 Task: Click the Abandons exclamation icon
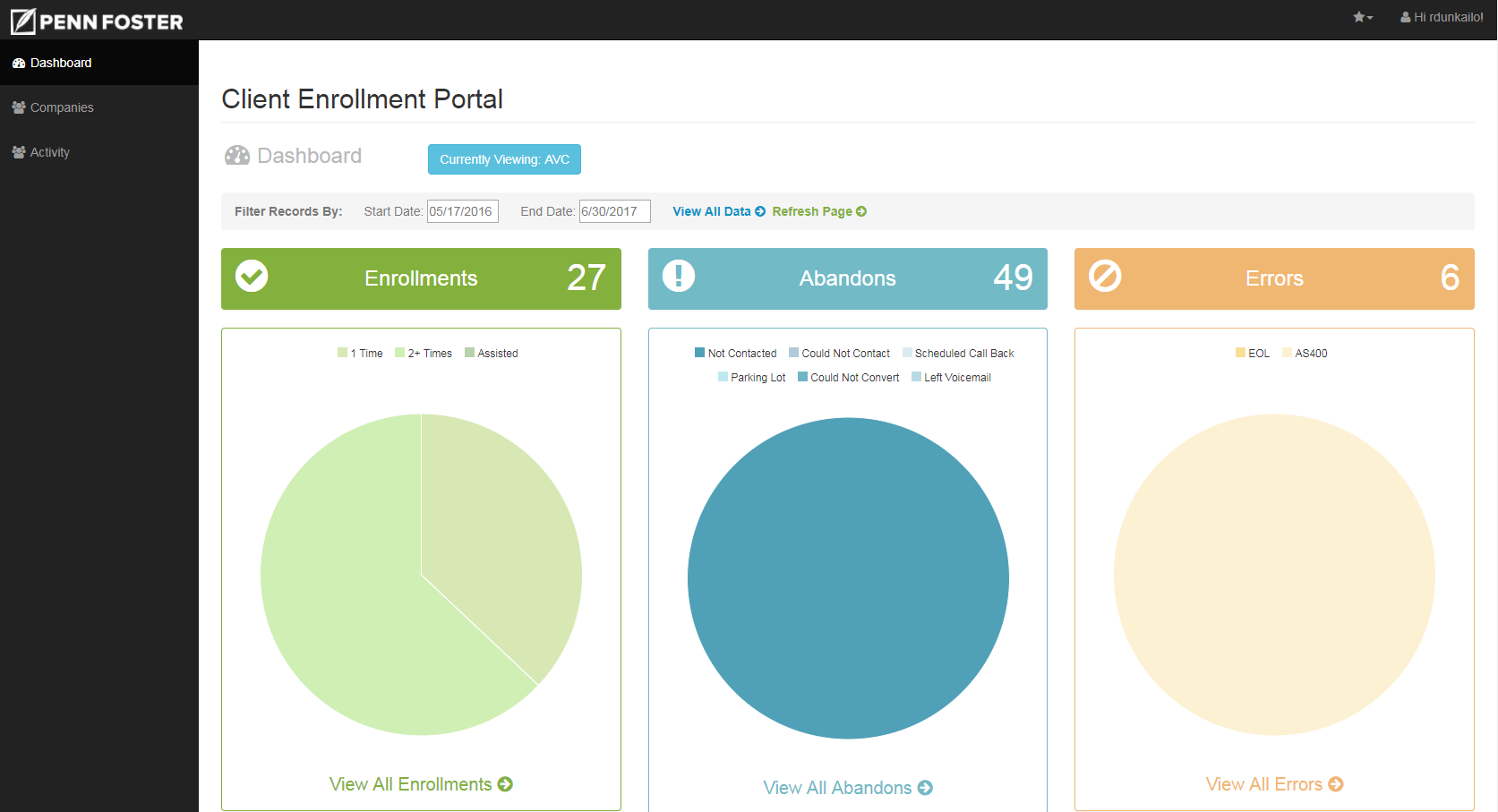coord(679,276)
